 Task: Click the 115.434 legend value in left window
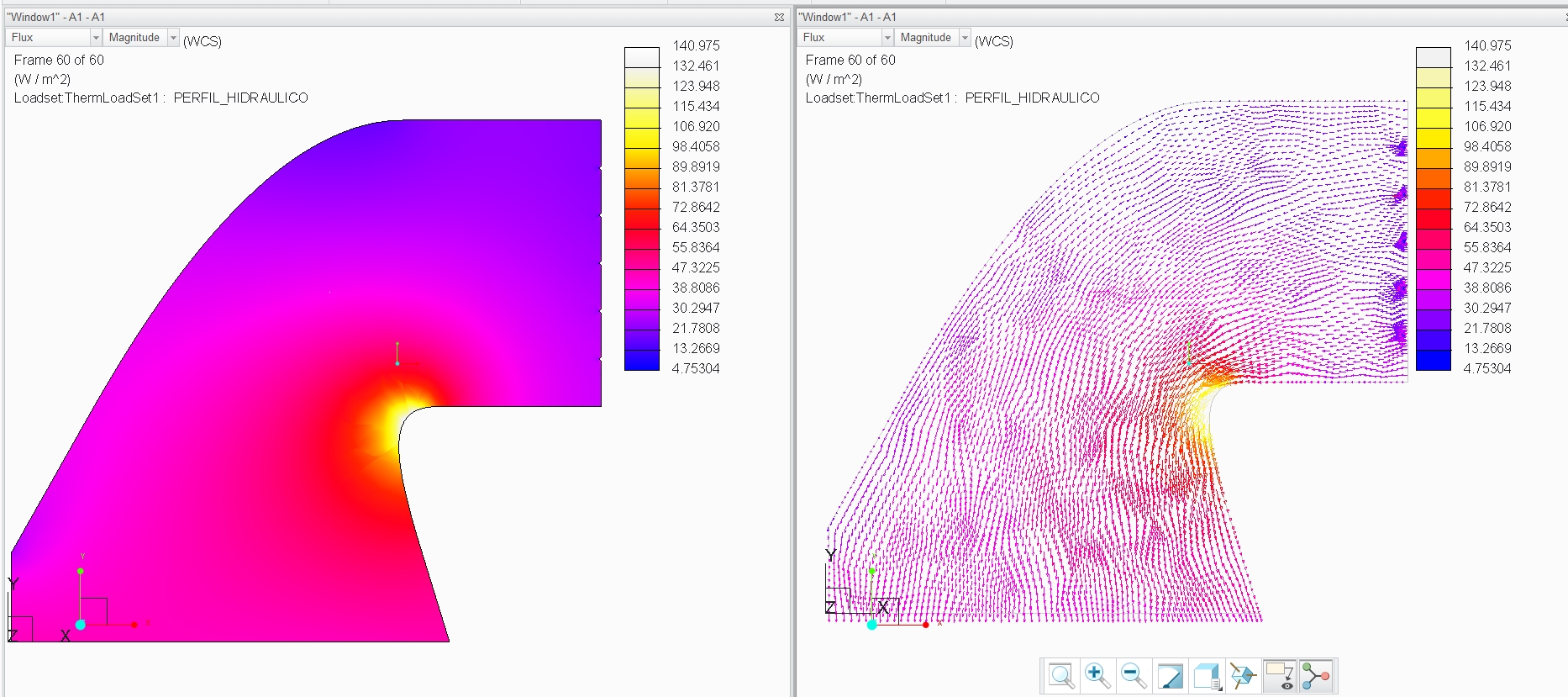point(696,106)
